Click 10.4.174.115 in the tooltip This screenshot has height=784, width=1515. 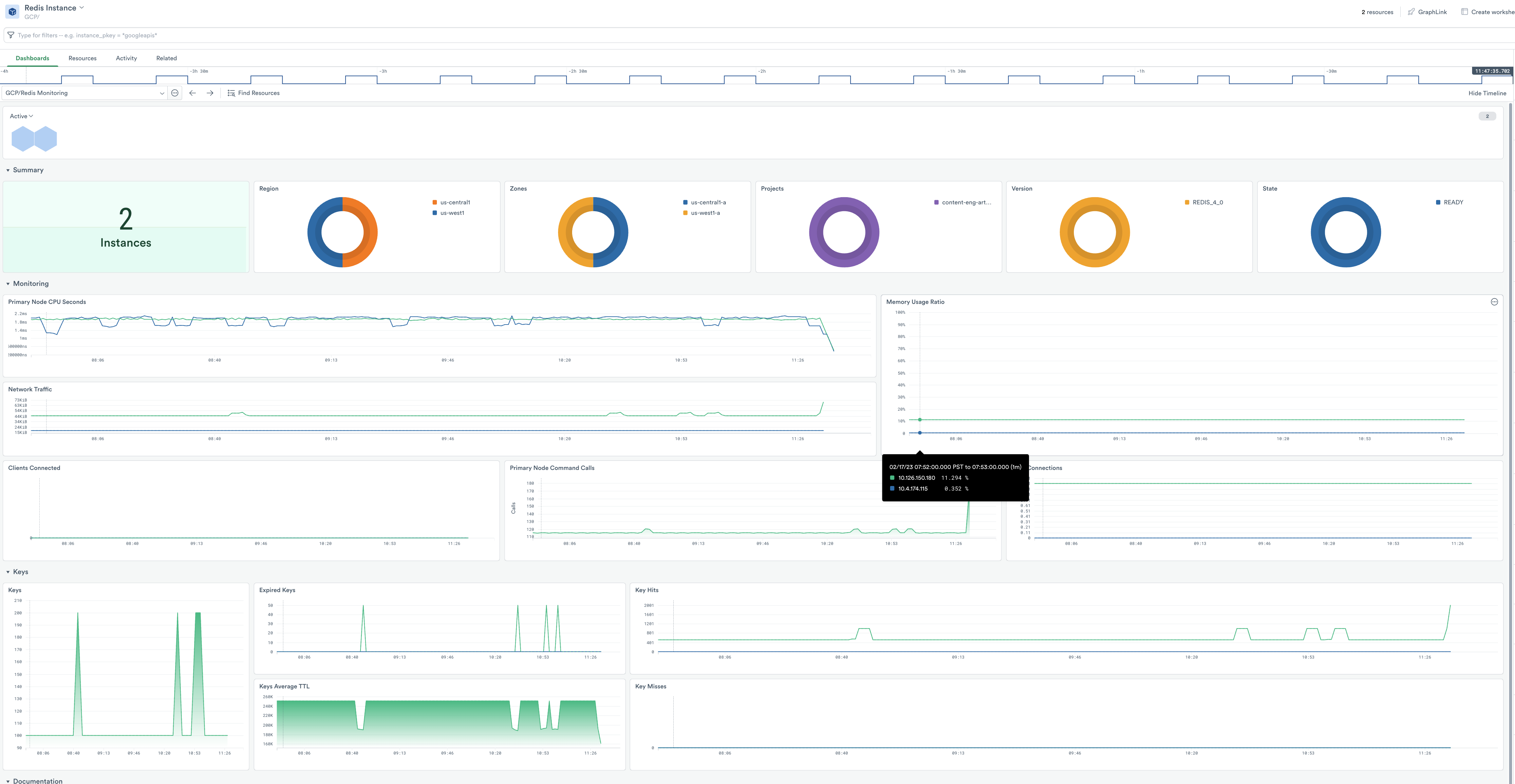[x=913, y=489]
